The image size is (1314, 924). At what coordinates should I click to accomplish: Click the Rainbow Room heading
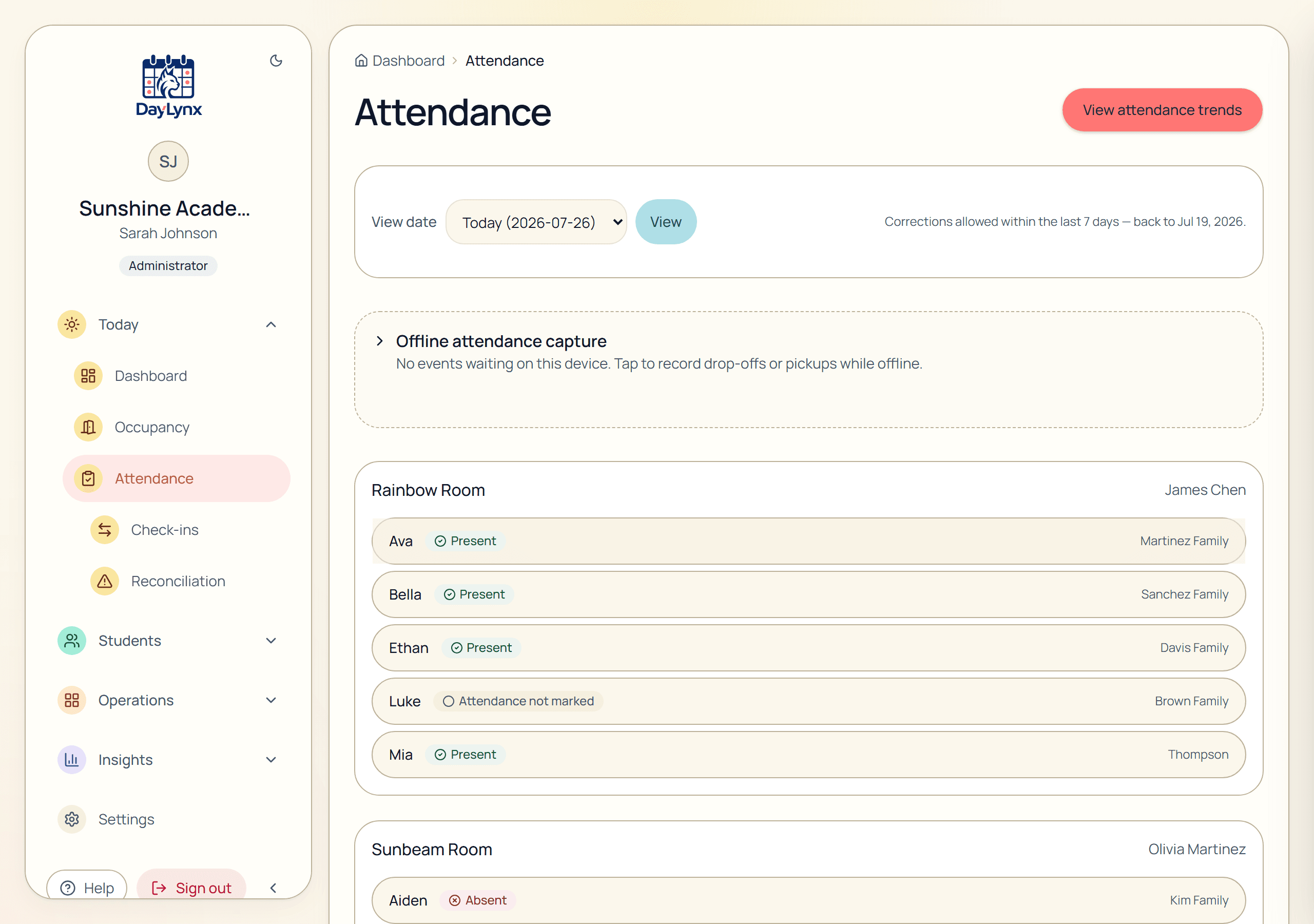click(428, 491)
